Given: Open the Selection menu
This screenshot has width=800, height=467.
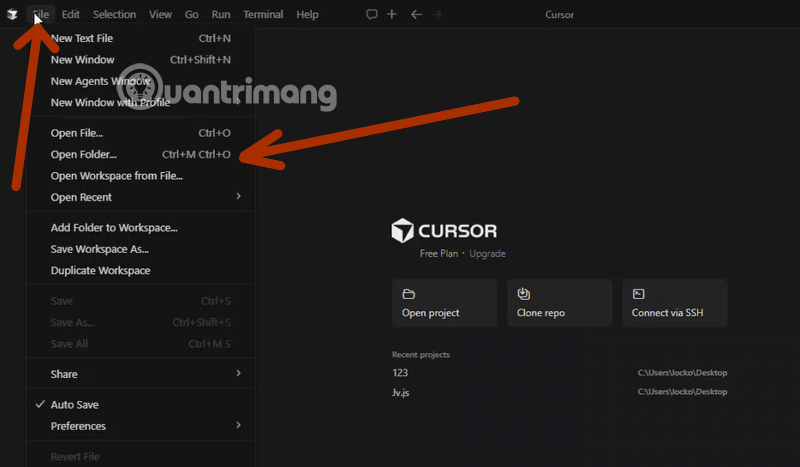Looking at the screenshot, I should pyautogui.click(x=114, y=14).
